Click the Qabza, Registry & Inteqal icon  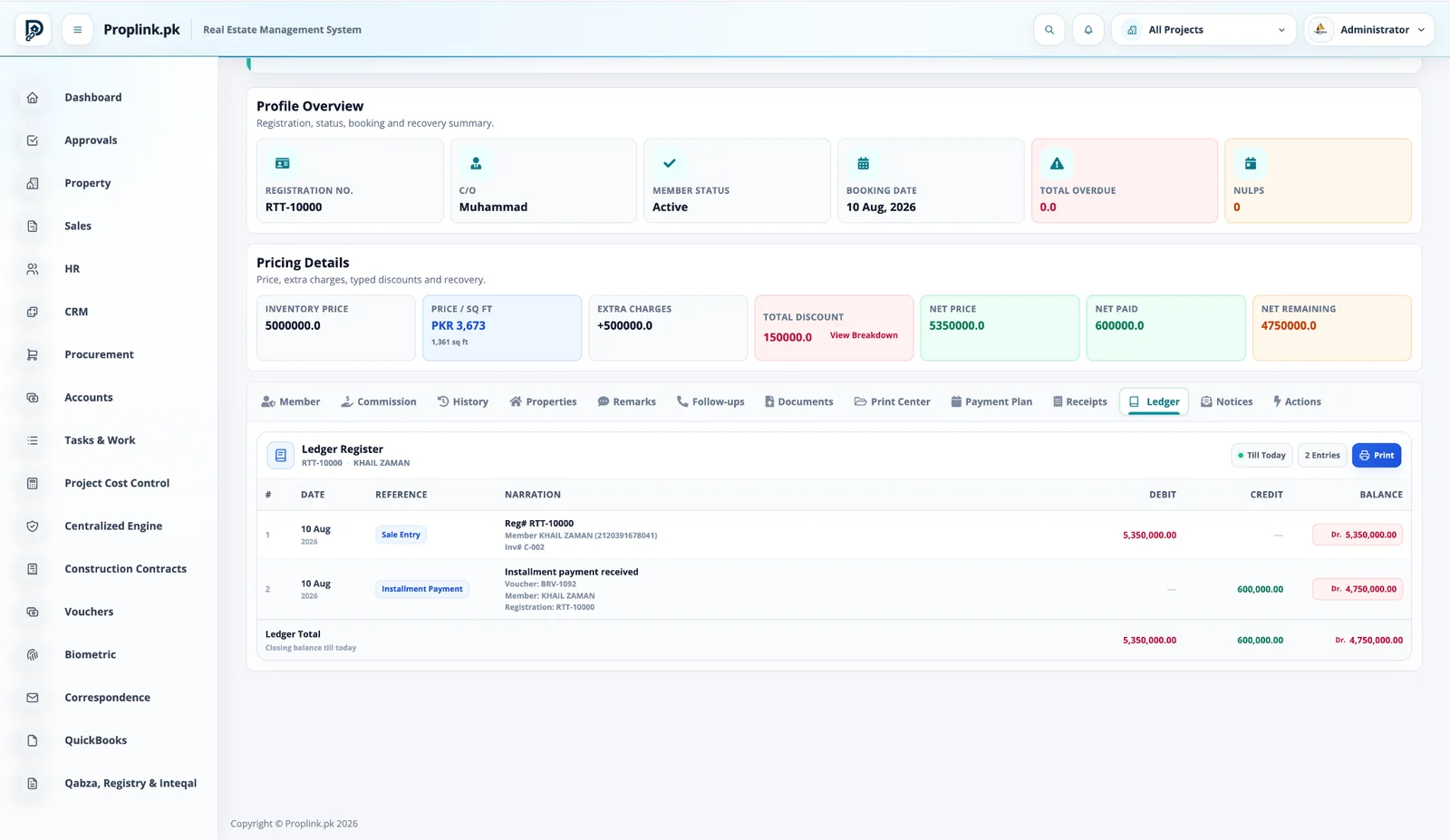33,784
